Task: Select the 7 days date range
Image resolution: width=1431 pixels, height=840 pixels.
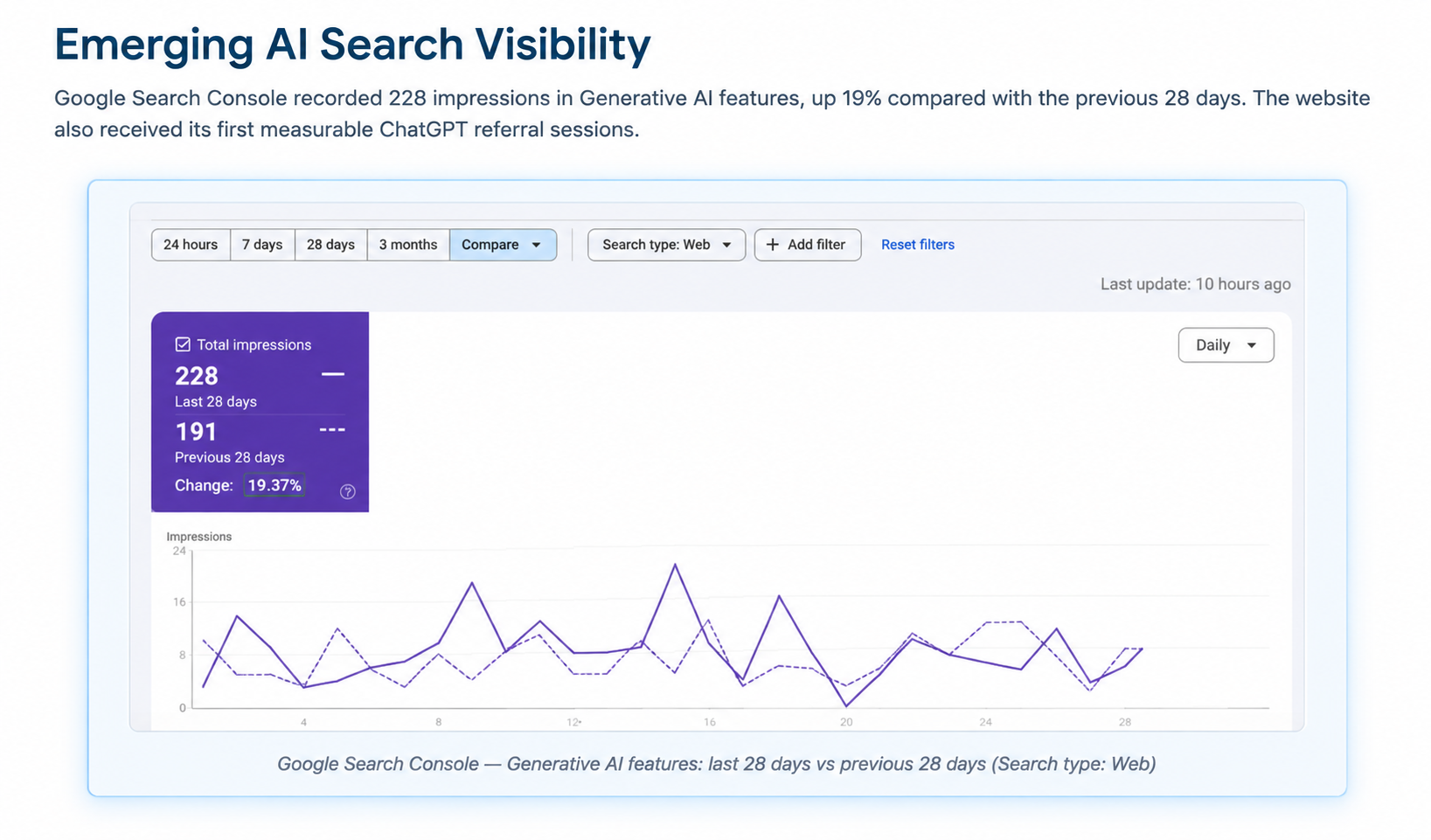Action: coord(262,245)
